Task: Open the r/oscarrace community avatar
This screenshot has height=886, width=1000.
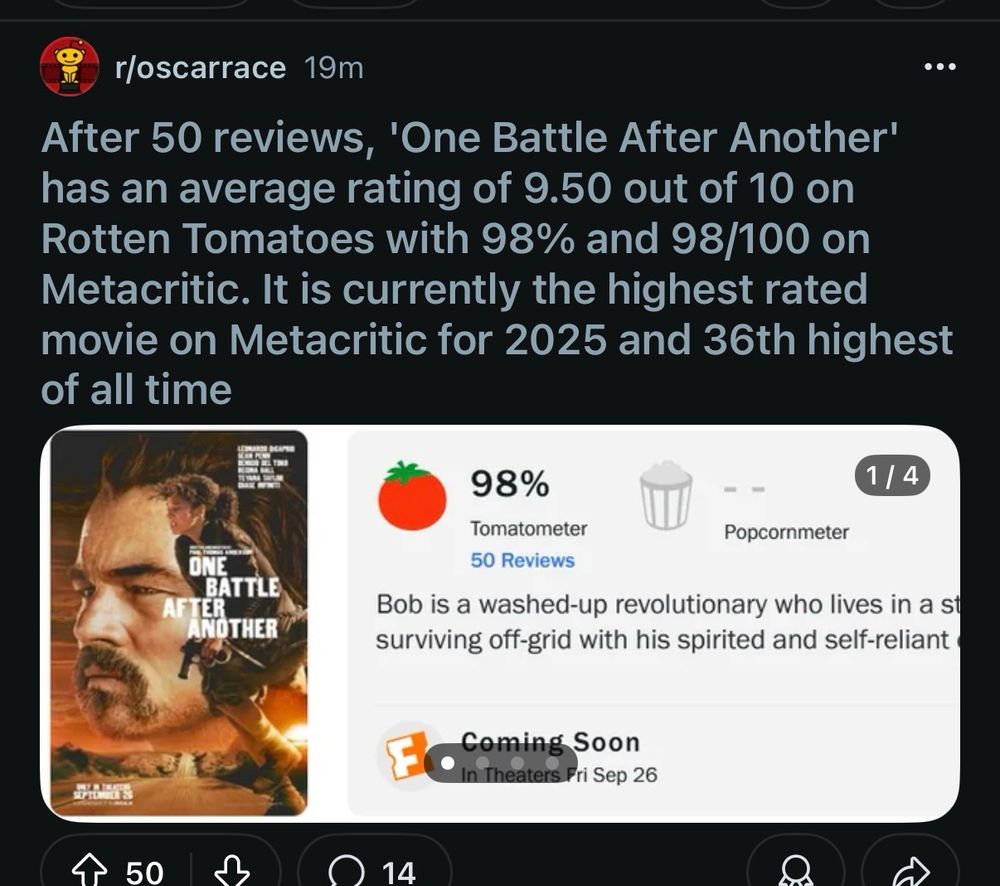Action: pos(69,67)
